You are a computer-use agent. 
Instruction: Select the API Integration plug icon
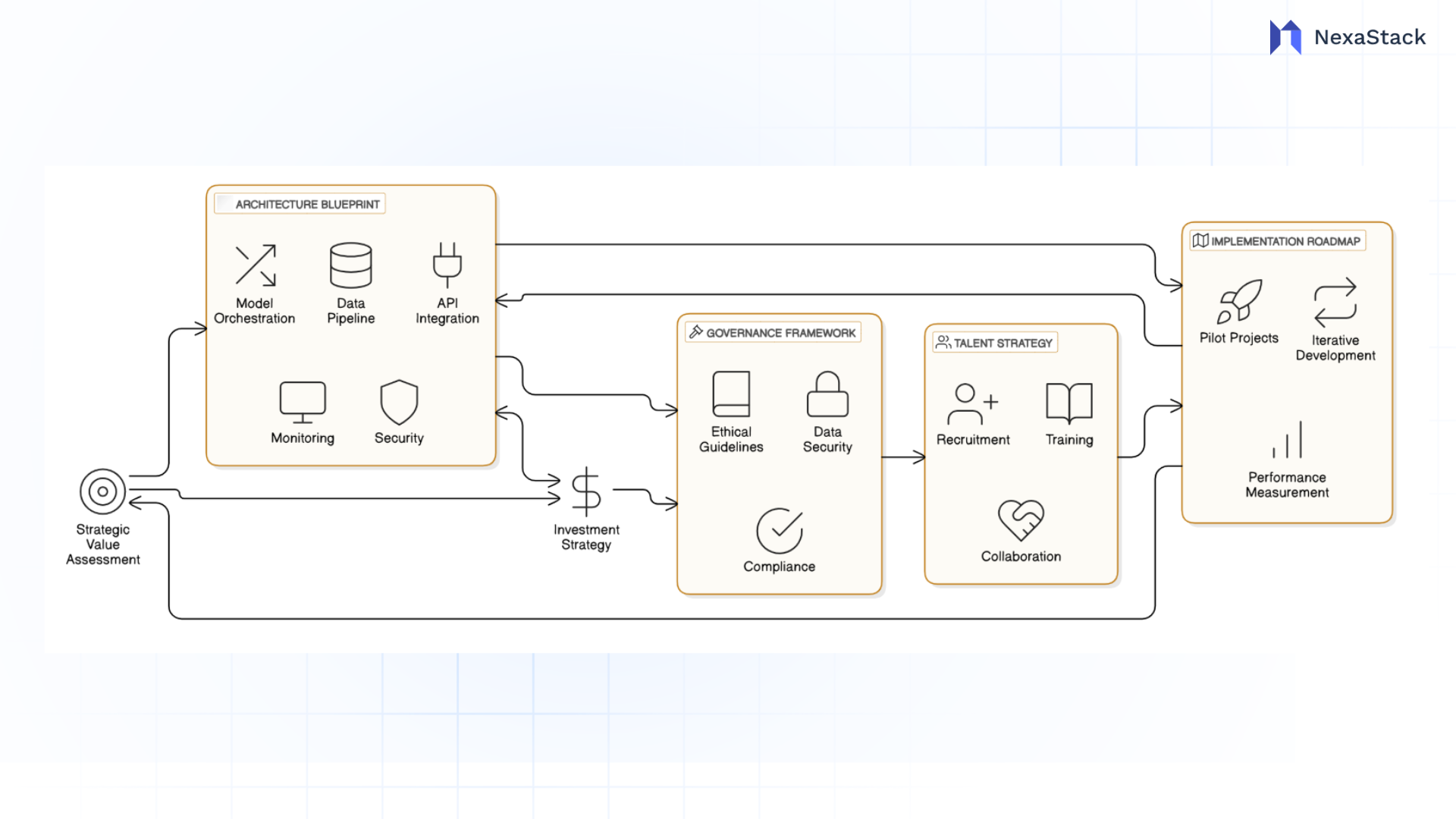coord(447,264)
